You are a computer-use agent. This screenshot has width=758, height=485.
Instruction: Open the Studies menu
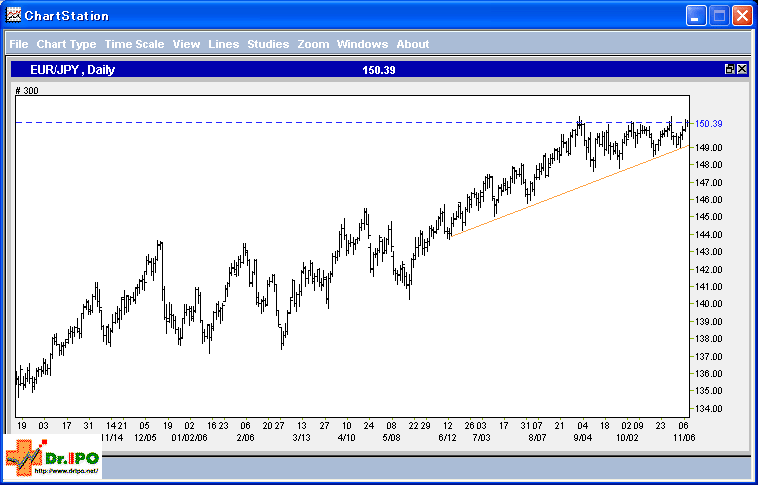pyautogui.click(x=268, y=44)
